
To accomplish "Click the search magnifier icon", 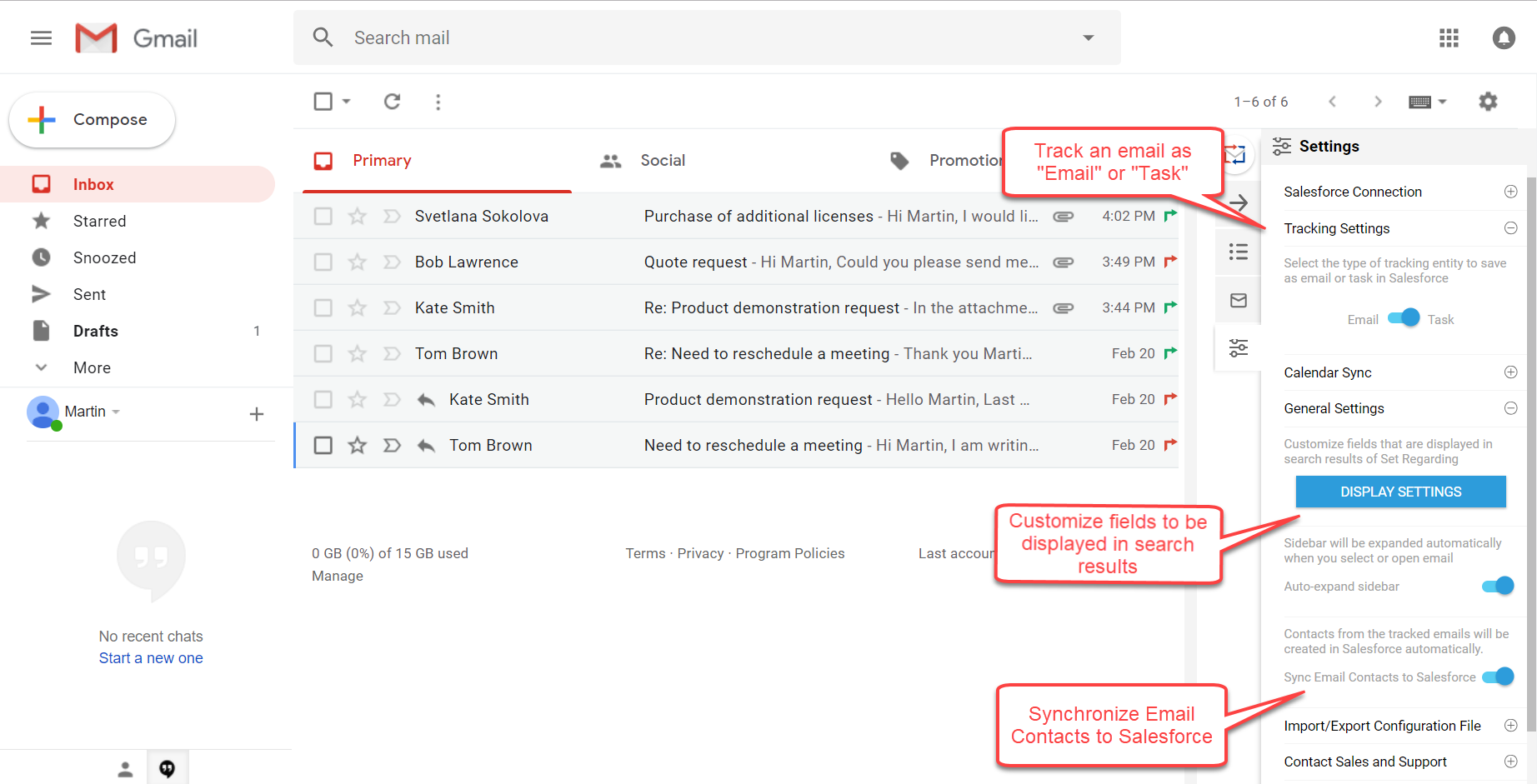I will click(323, 37).
